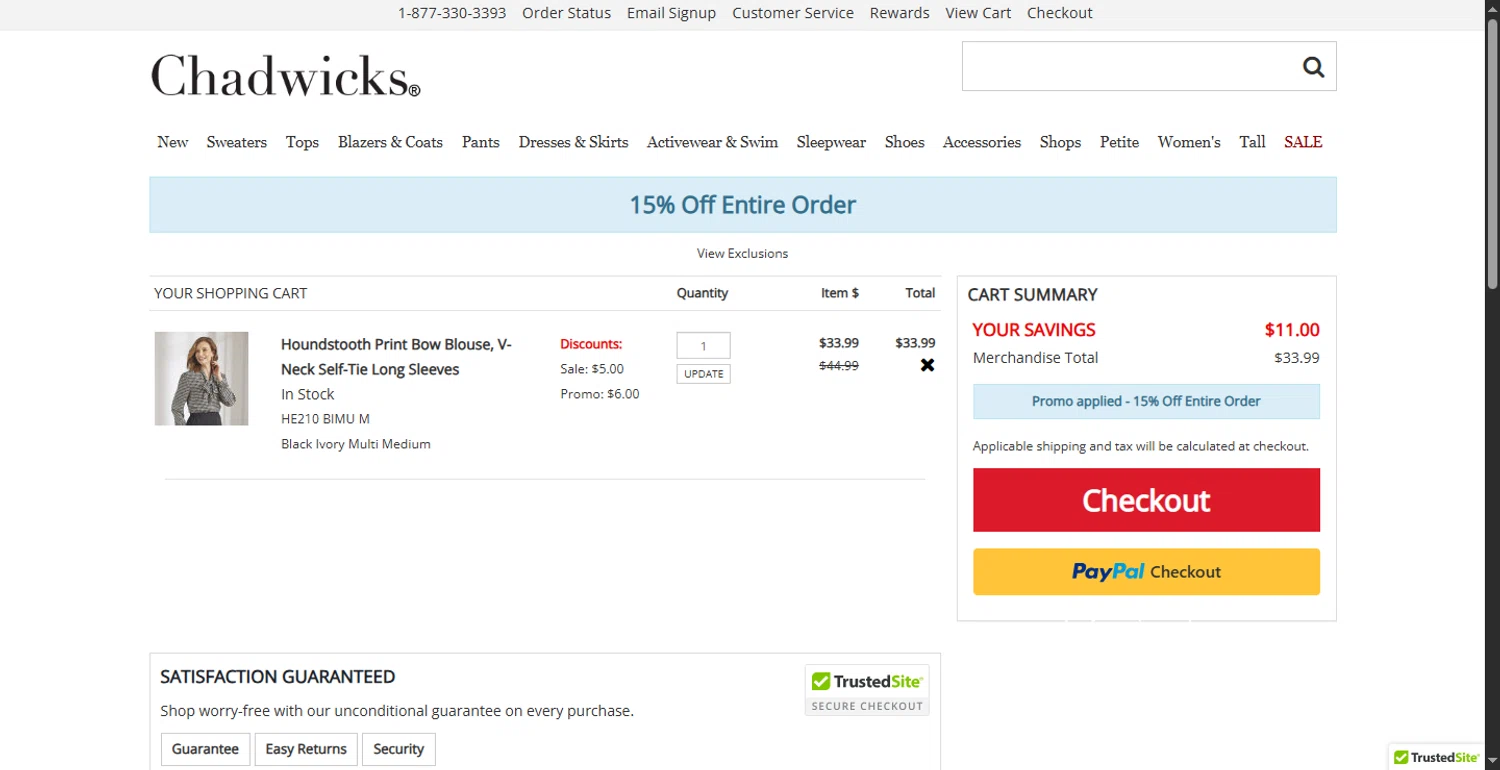Click the TrustedSite Secure Checkout badge
1500x770 pixels.
[x=867, y=690]
